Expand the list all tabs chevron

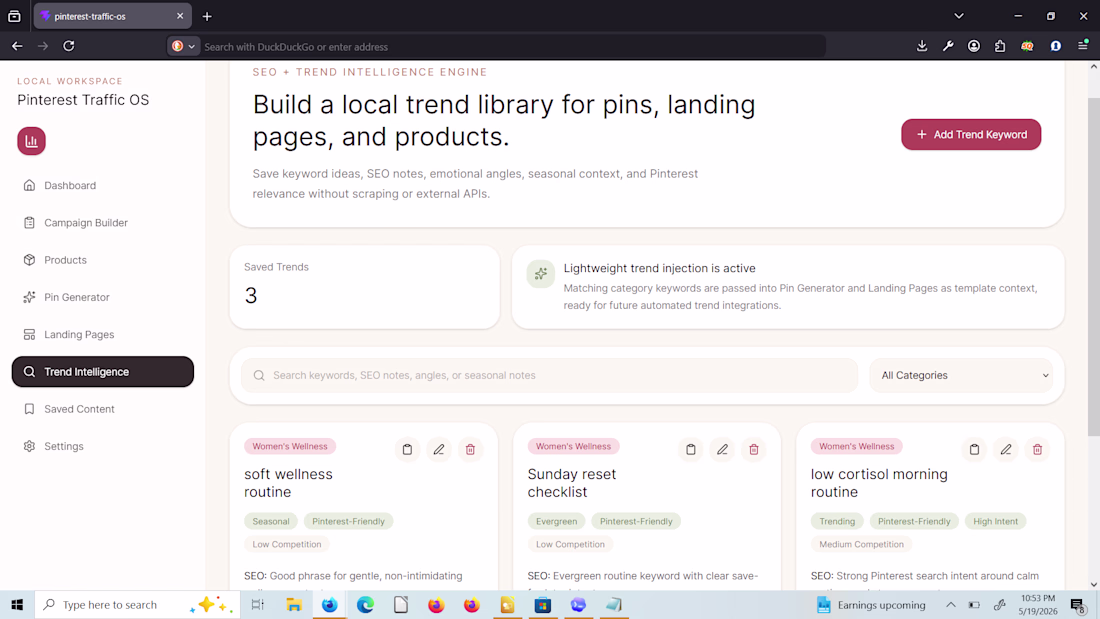[x=959, y=16]
